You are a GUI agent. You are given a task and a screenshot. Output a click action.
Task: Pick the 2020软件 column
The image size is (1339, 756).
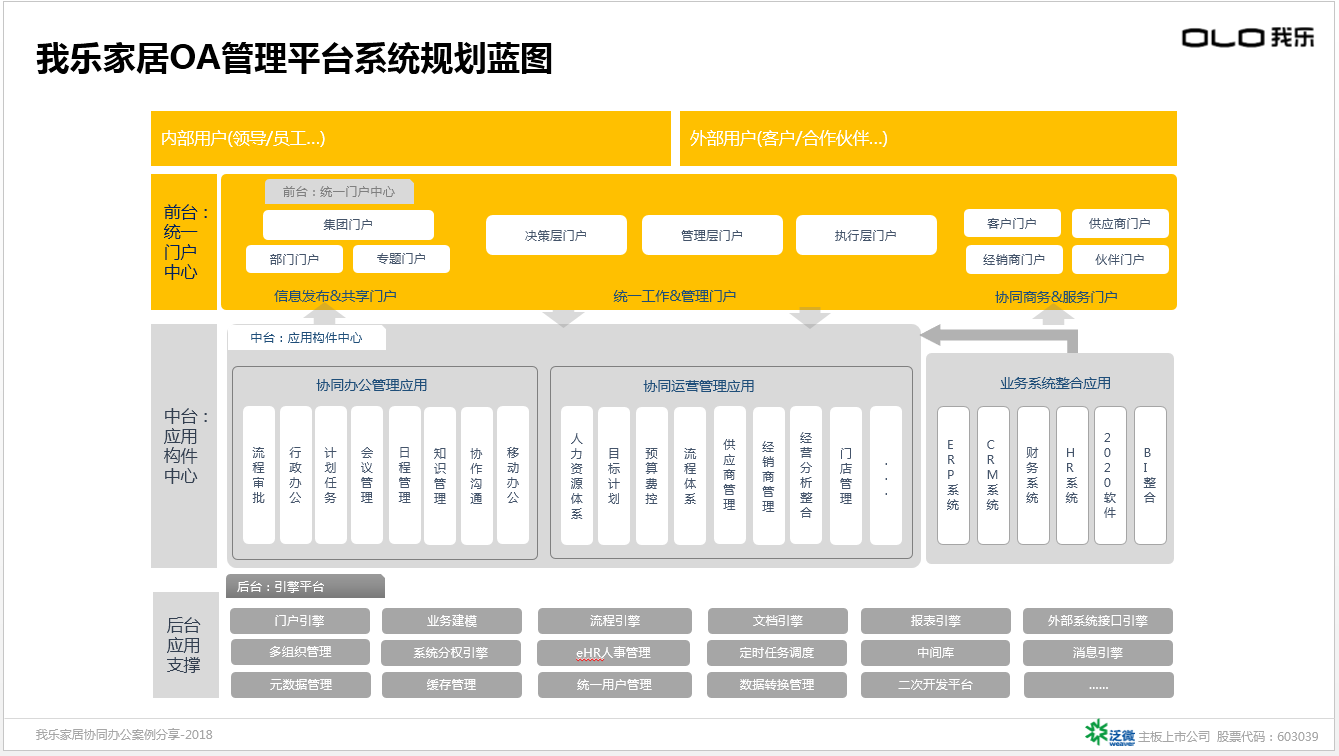[1110, 475]
